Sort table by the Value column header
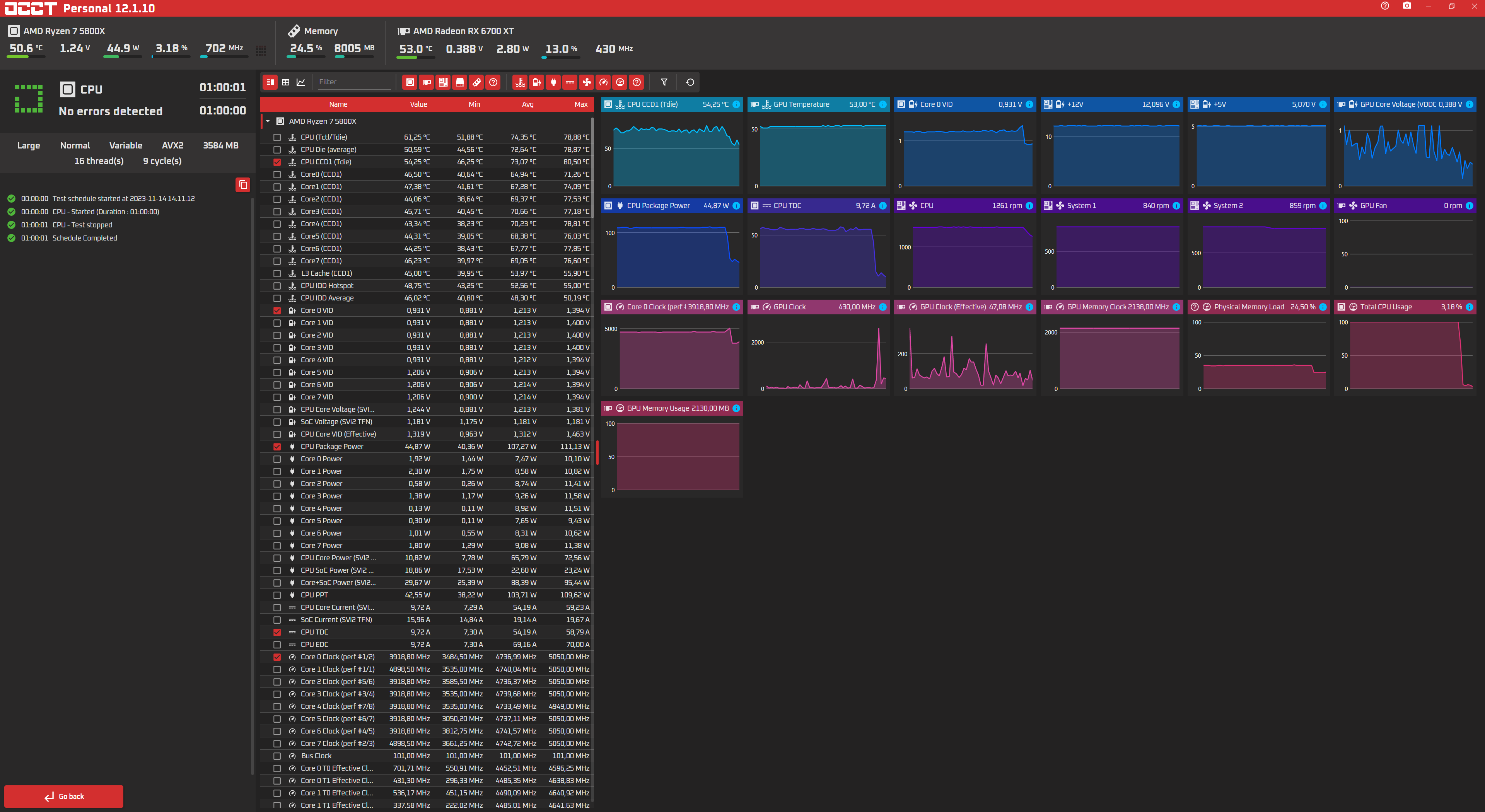 coord(418,104)
